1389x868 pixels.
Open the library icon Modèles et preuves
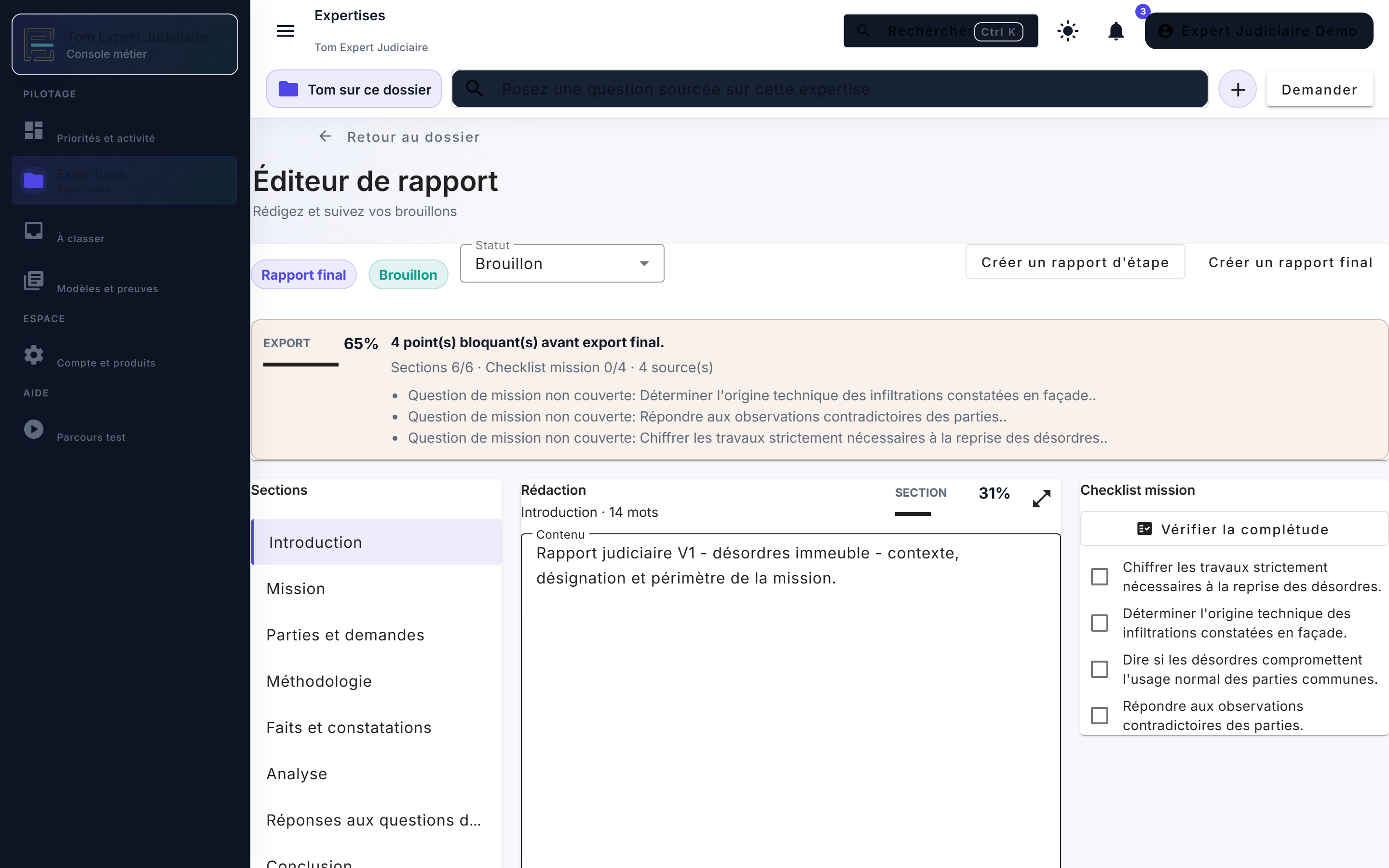point(34,281)
